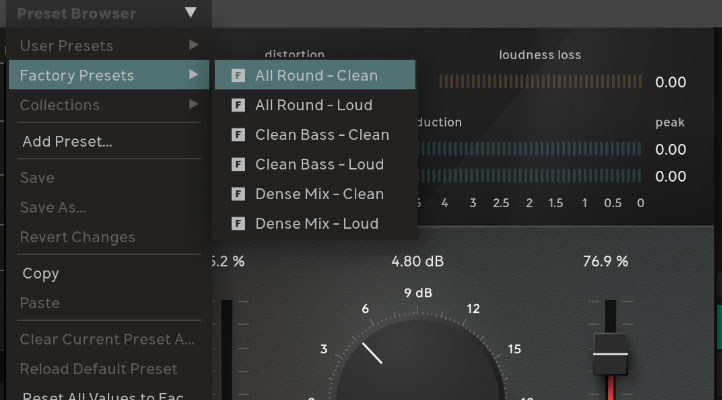Click the F icon beside Clean Bass - Loud
The height and width of the screenshot is (400, 722).
[x=238, y=164]
